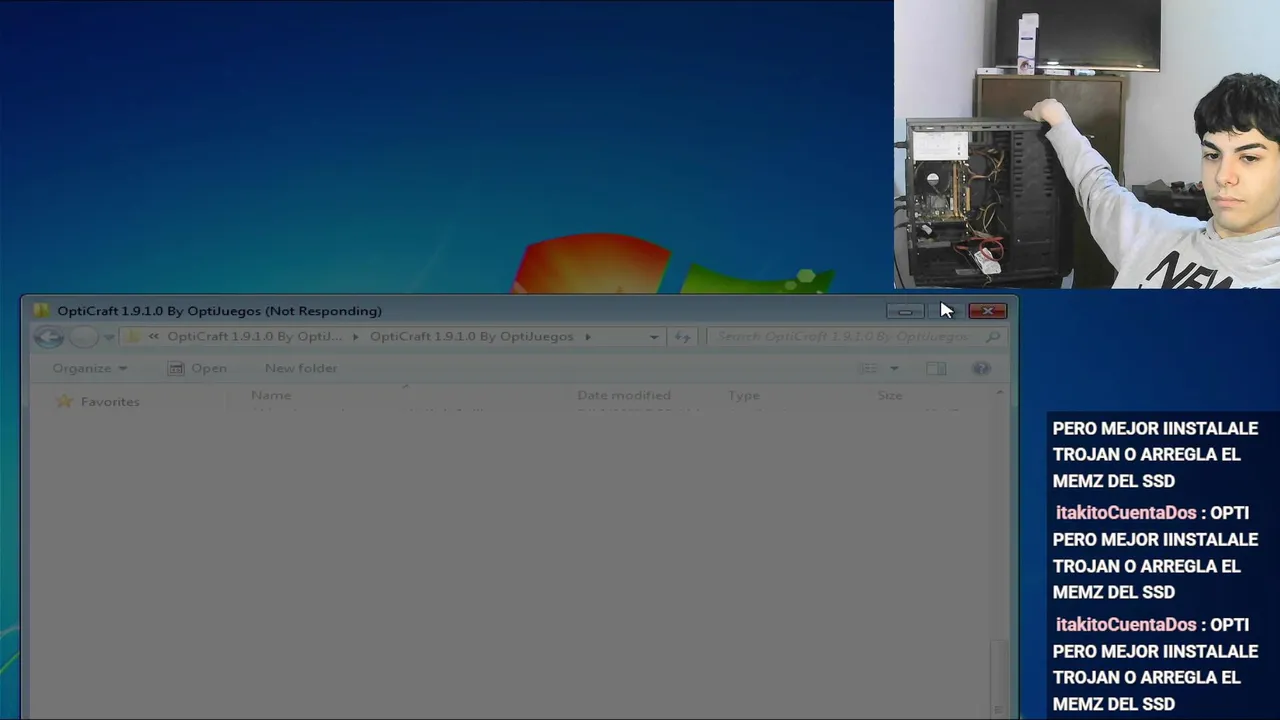Open the recent locations dropdown arrow
The image size is (1280, 720).
click(x=108, y=337)
